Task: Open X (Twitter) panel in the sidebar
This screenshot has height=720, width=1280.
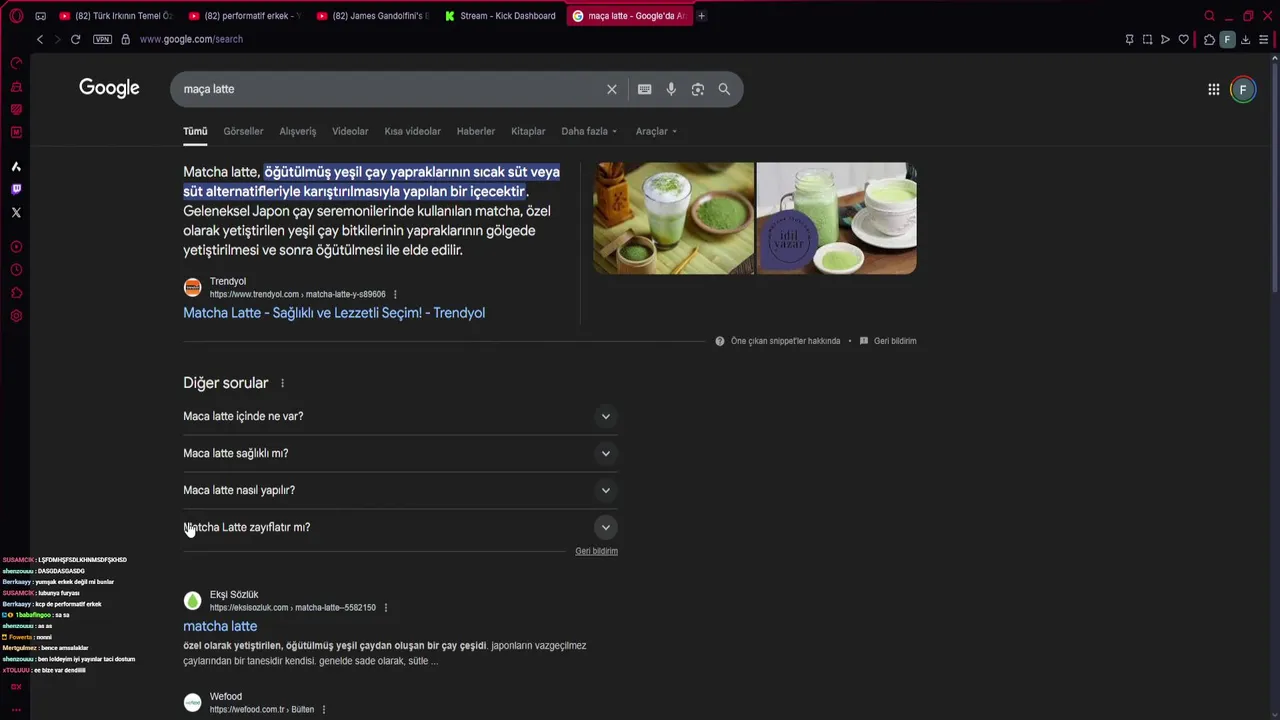Action: [x=16, y=212]
